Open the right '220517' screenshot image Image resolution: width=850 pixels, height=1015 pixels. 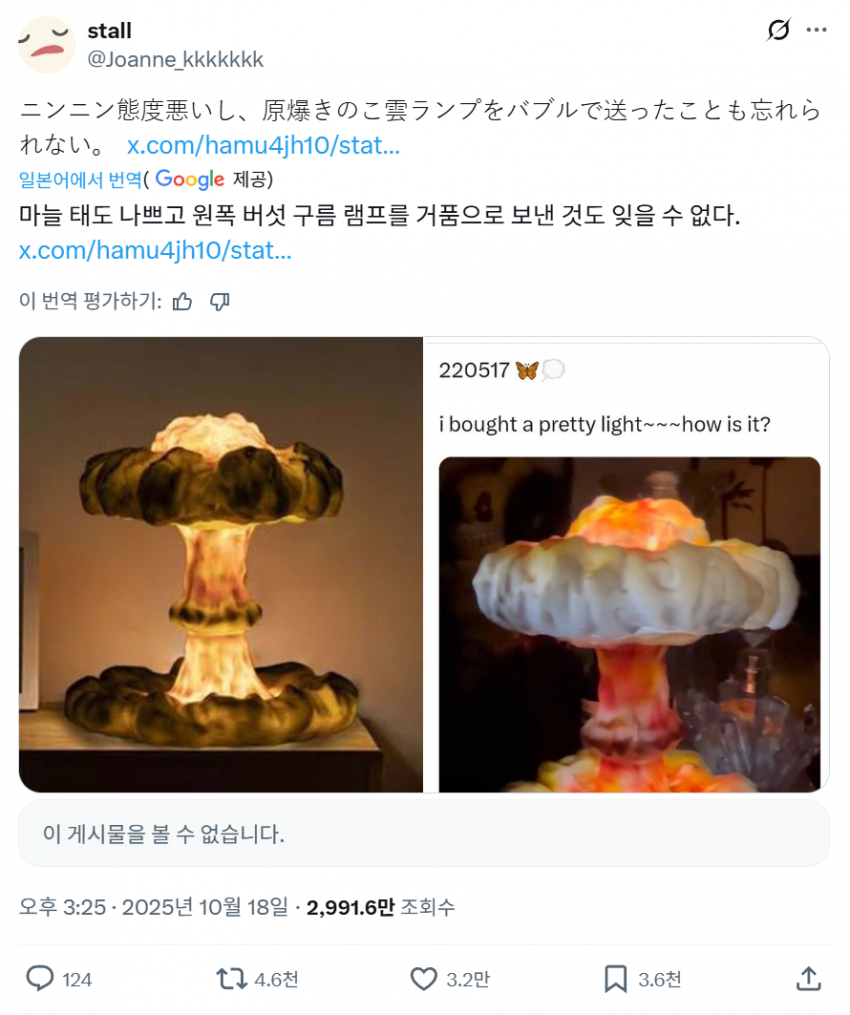point(626,564)
